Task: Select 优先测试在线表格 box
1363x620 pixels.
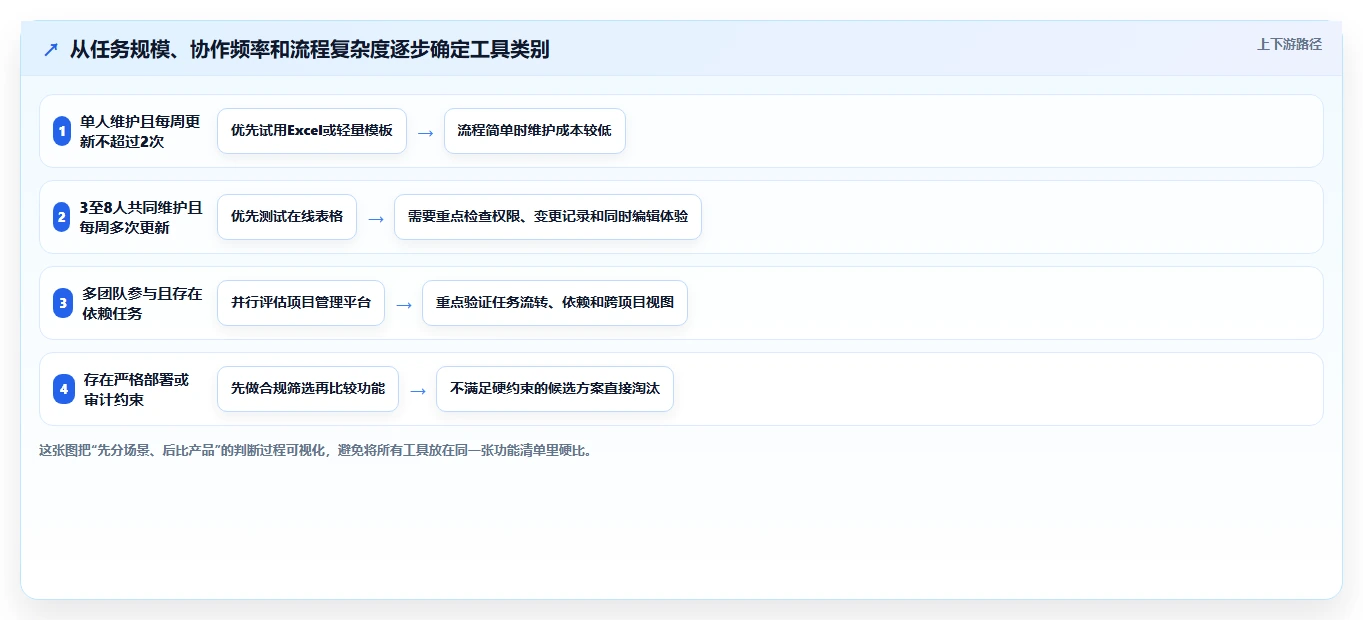Action: [287, 217]
